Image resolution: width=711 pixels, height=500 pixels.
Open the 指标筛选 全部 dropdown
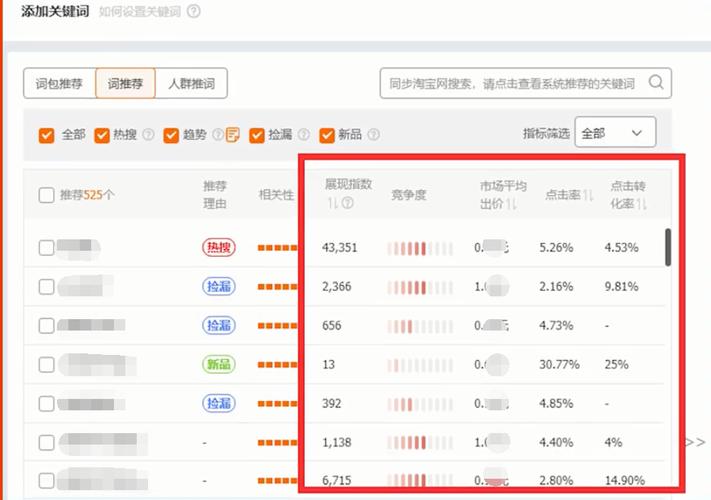coord(615,132)
